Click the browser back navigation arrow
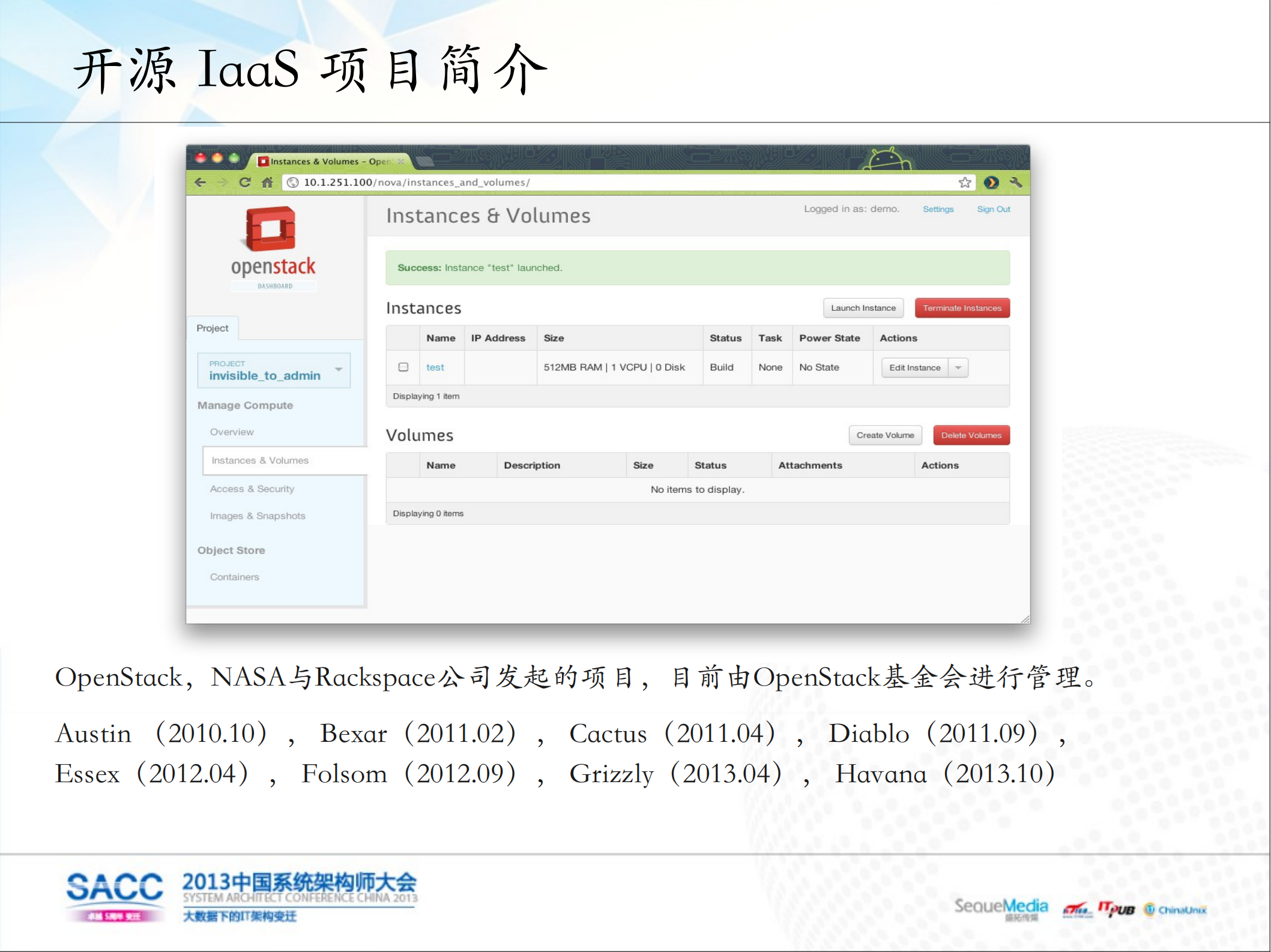 tap(201, 182)
